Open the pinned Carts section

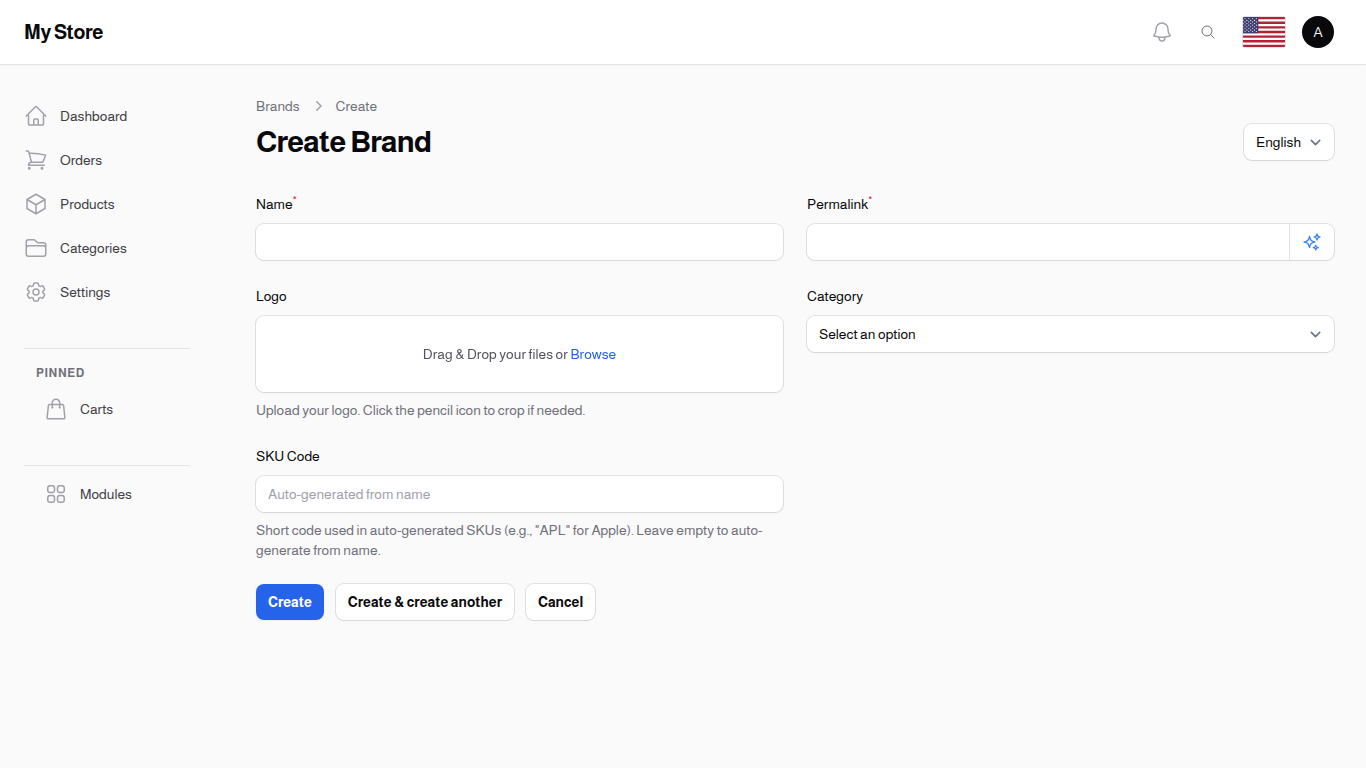[x=96, y=409]
